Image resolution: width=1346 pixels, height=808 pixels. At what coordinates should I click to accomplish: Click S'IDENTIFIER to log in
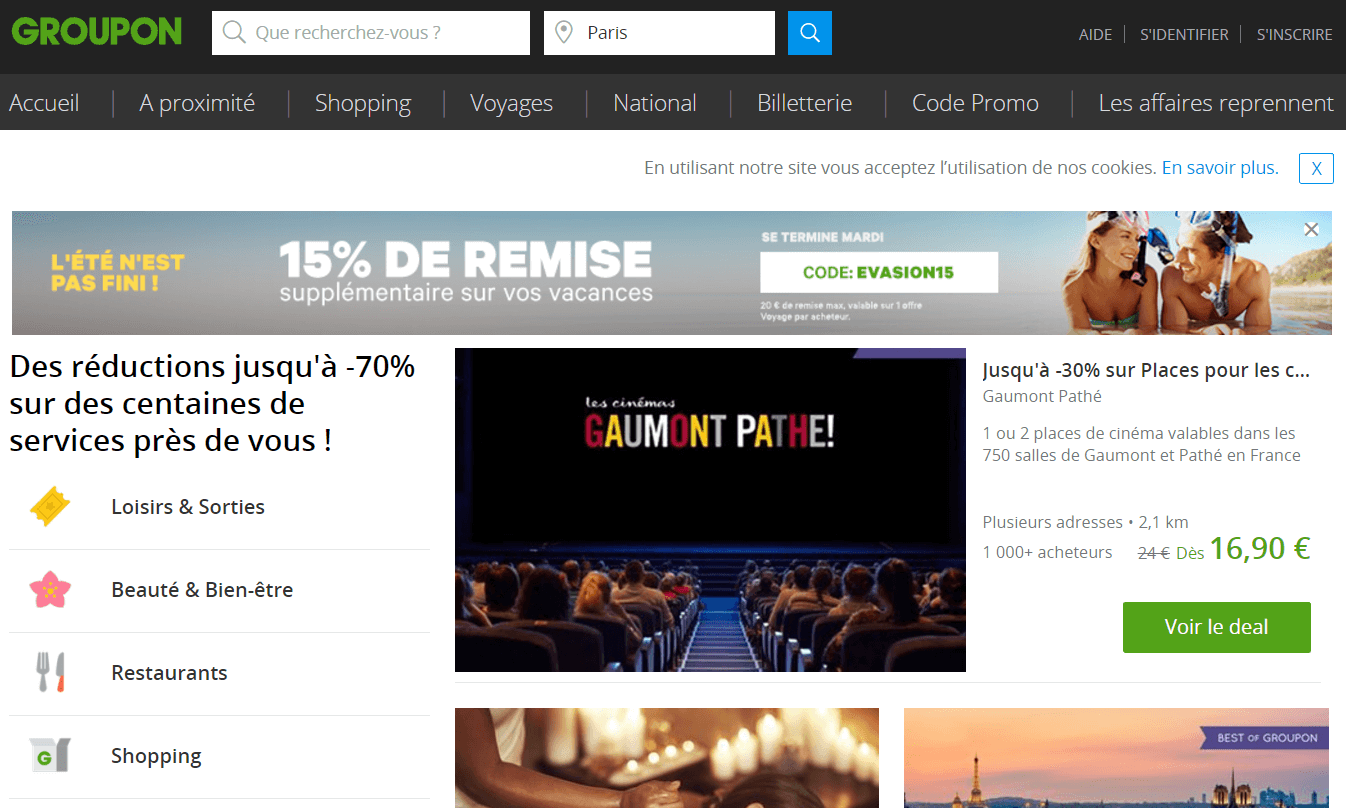[1184, 34]
